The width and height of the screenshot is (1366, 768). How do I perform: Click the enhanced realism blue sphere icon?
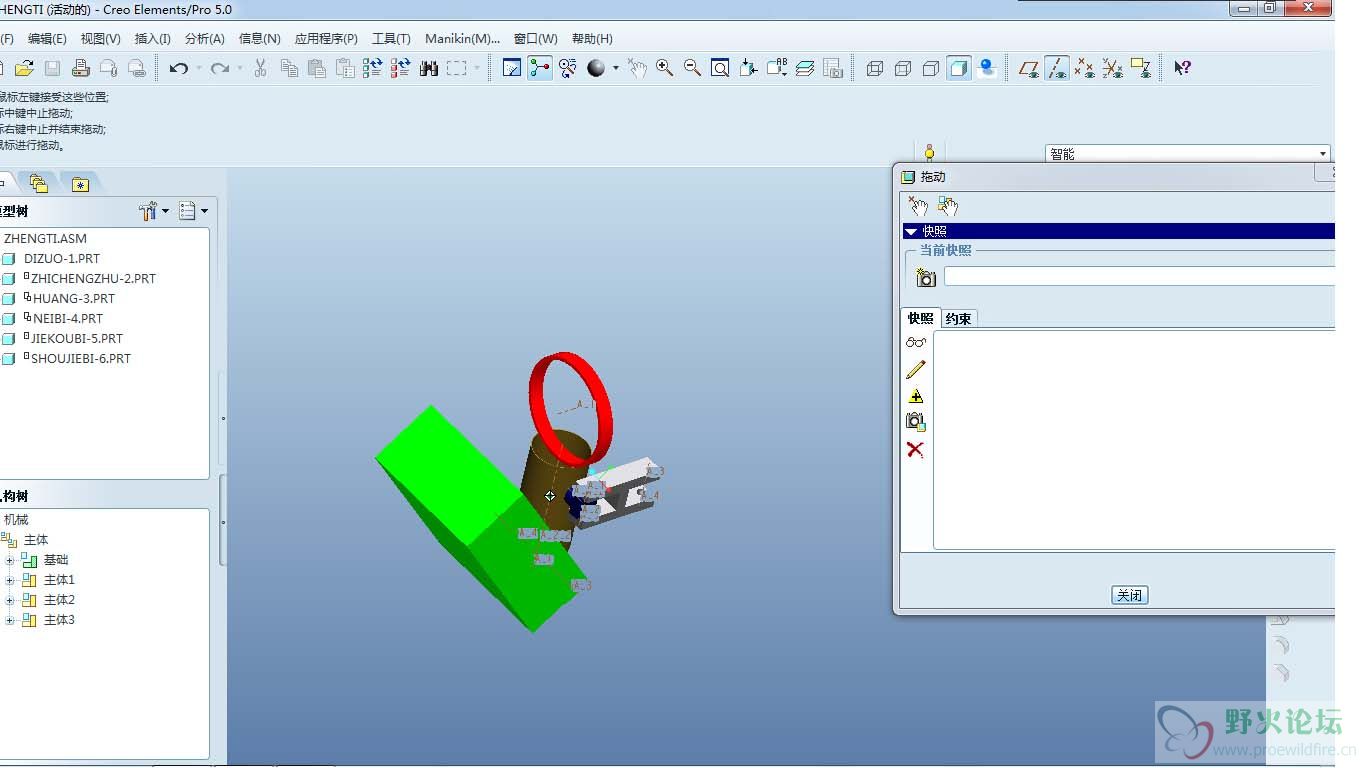pyautogui.click(x=987, y=68)
